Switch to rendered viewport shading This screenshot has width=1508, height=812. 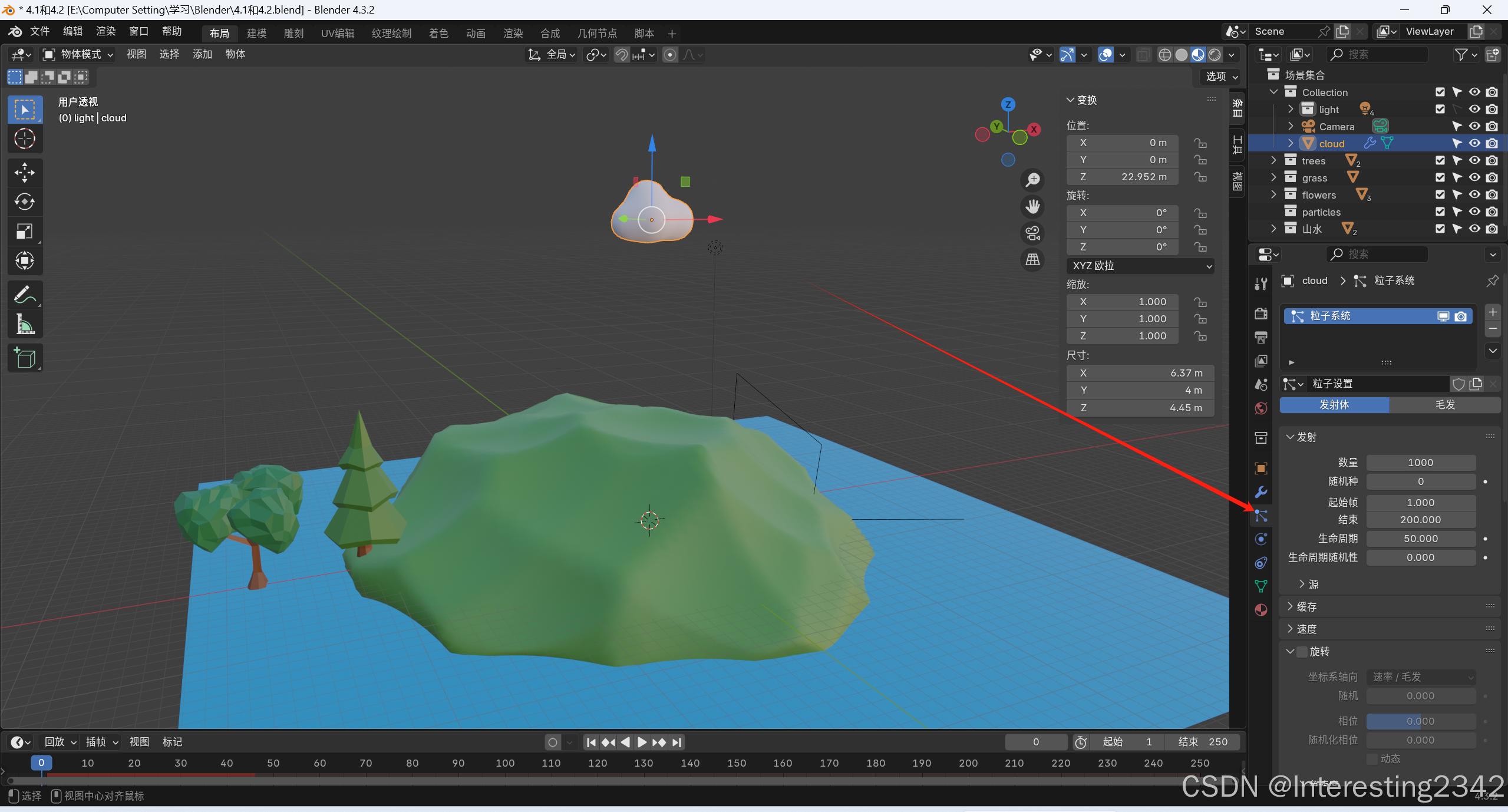[x=1215, y=55]
